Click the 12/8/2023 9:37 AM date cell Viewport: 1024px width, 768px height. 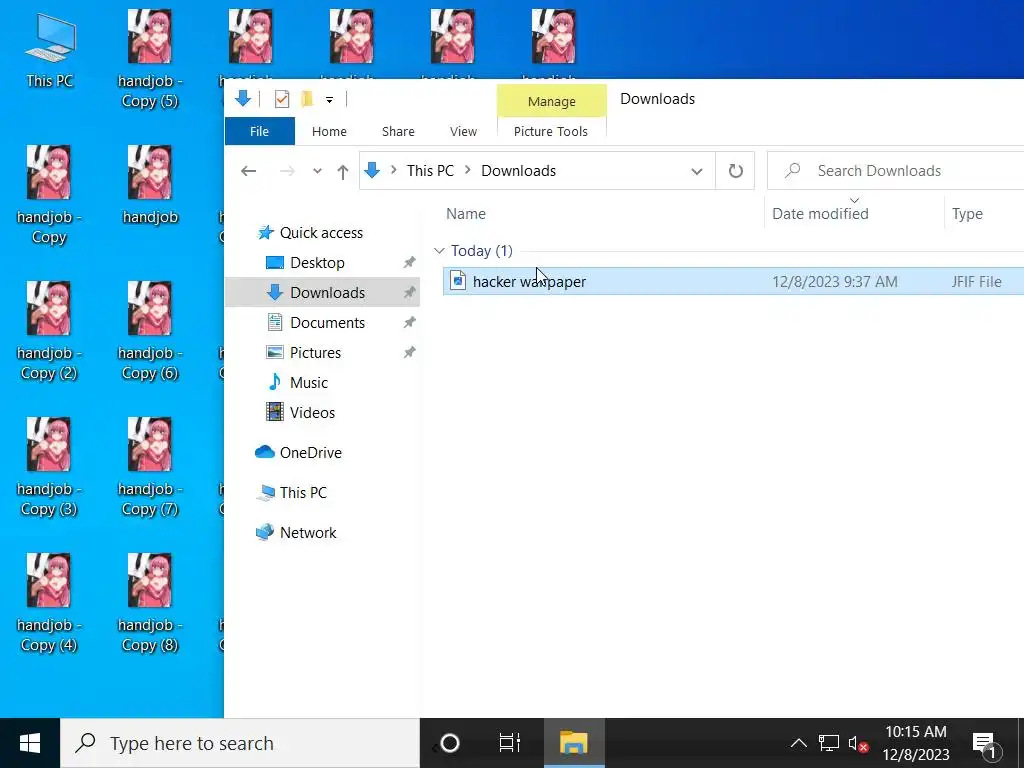point(835,281)
